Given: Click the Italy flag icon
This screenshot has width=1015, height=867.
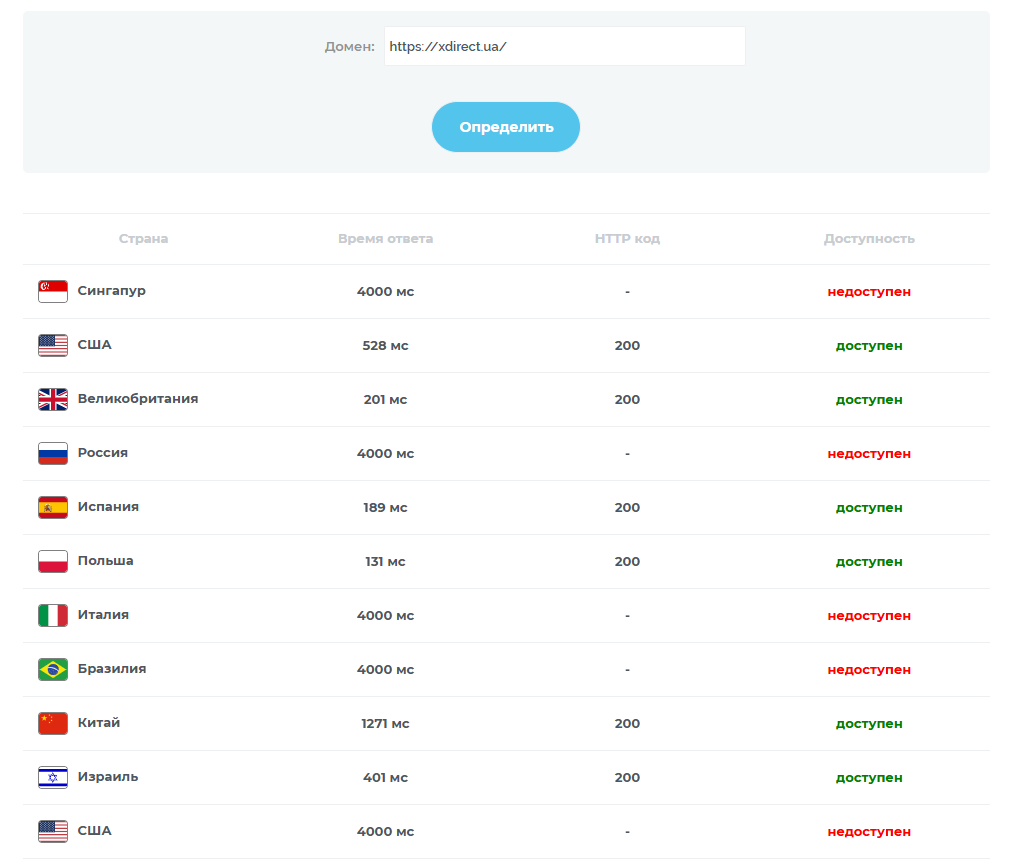Looking at the screenshot, I should (53, 615).
